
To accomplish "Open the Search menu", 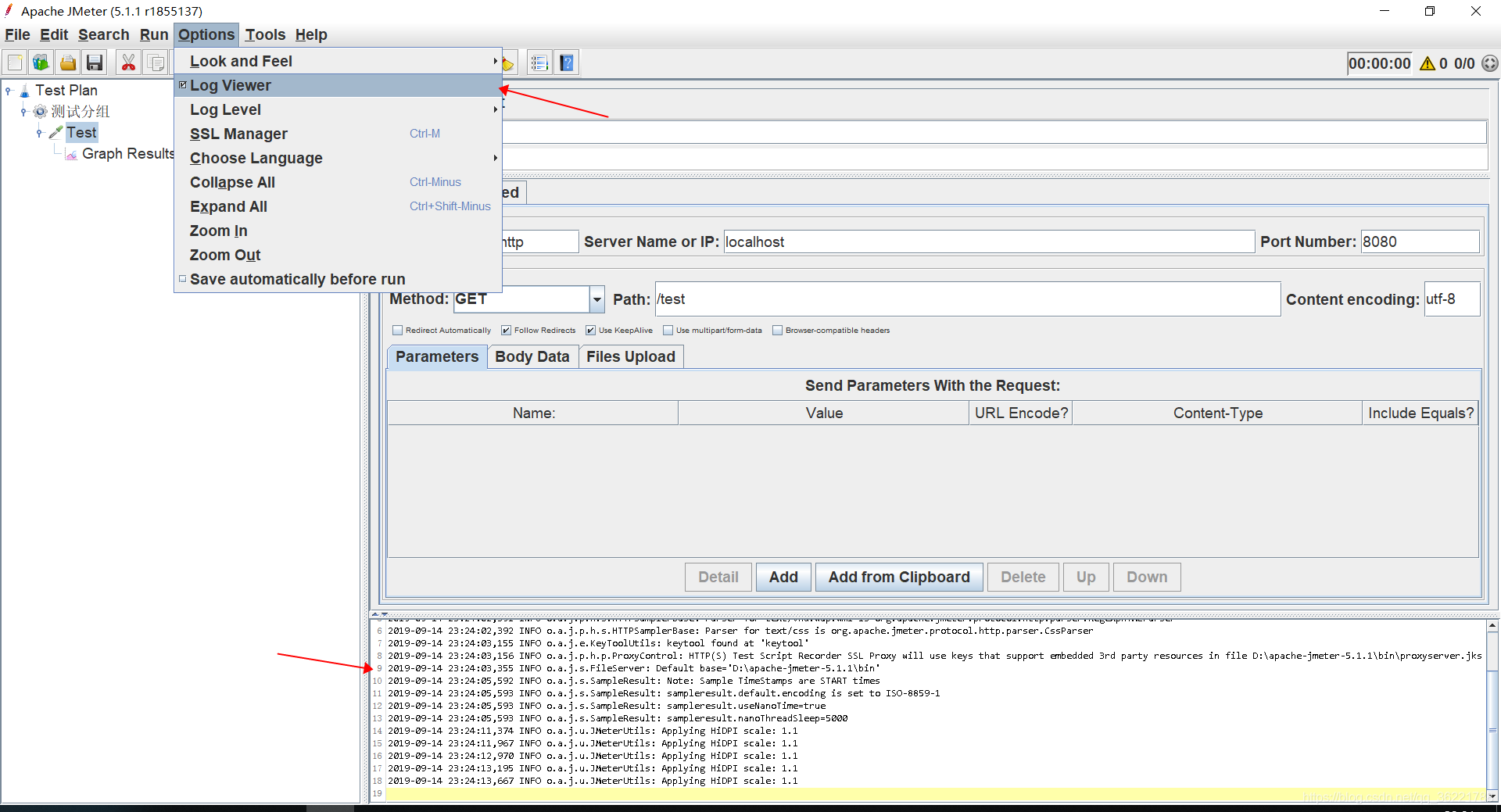I will coord(103,34).
